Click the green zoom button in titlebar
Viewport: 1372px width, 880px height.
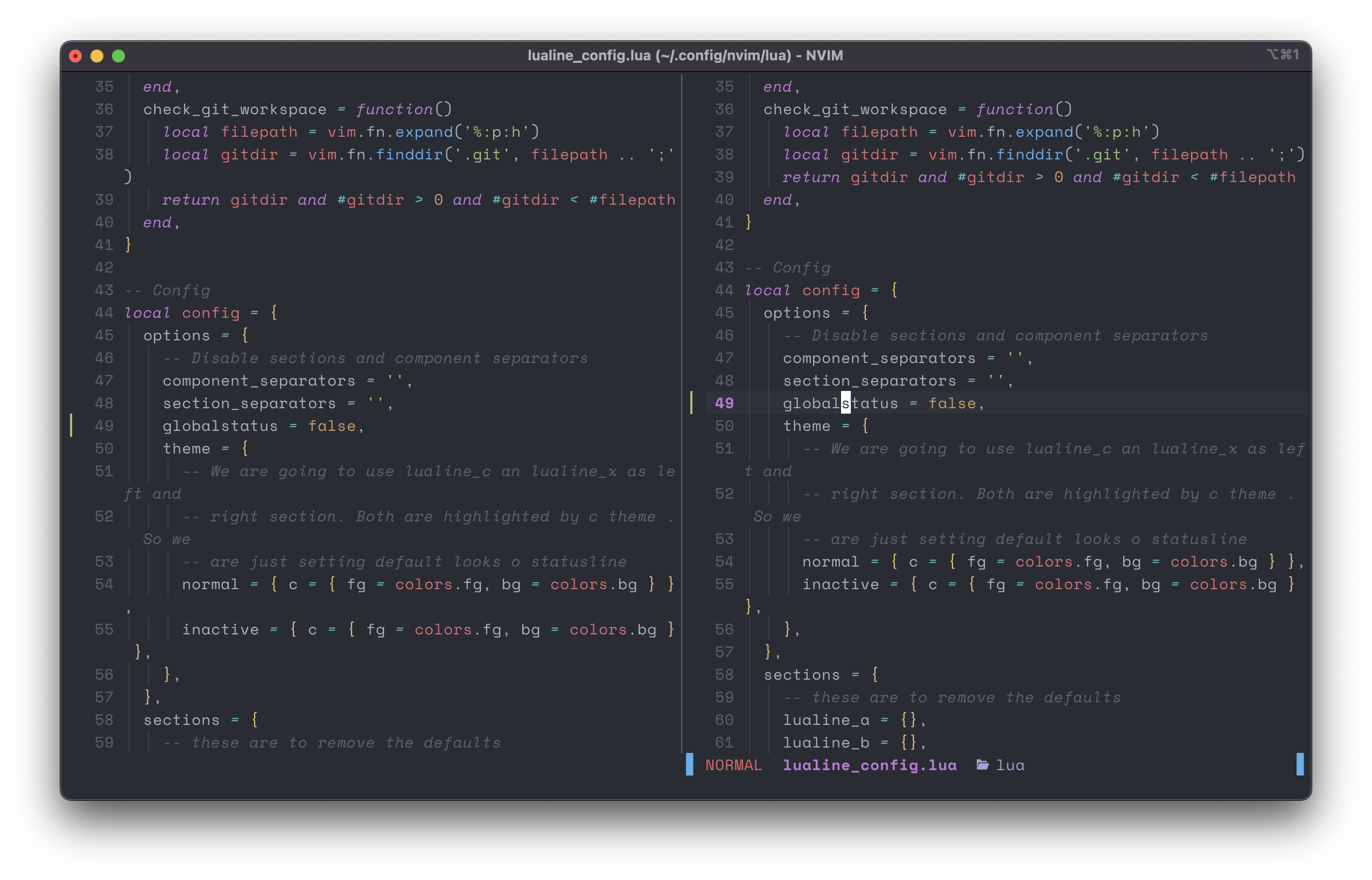118,55
